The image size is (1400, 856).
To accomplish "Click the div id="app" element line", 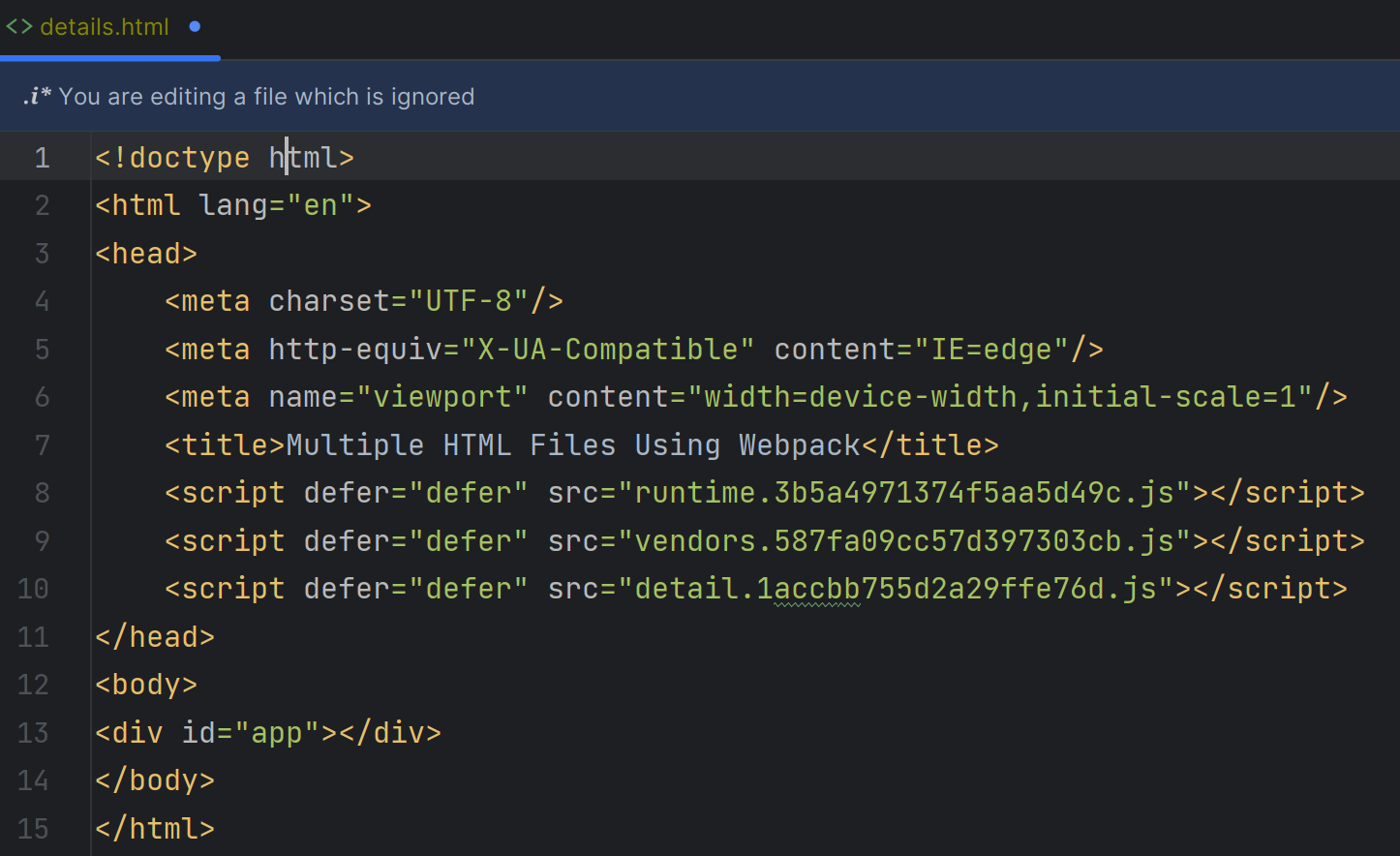I will tap(267, 733).
